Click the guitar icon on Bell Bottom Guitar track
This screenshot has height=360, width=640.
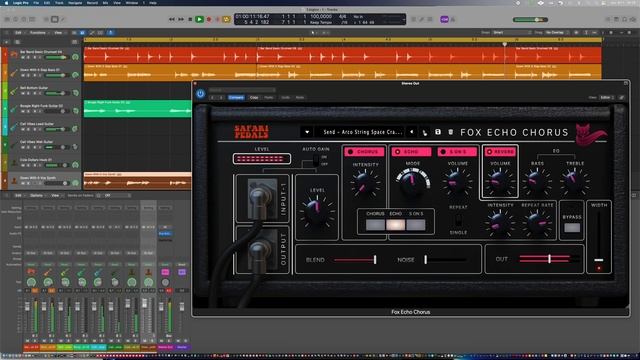coord(14,91)
